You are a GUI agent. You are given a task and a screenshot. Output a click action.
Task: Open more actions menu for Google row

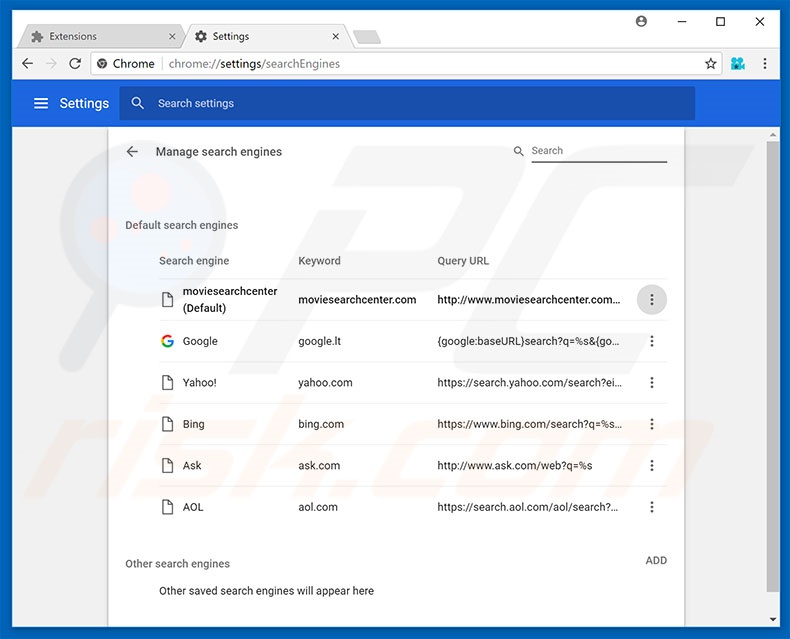tap(651, 341)
